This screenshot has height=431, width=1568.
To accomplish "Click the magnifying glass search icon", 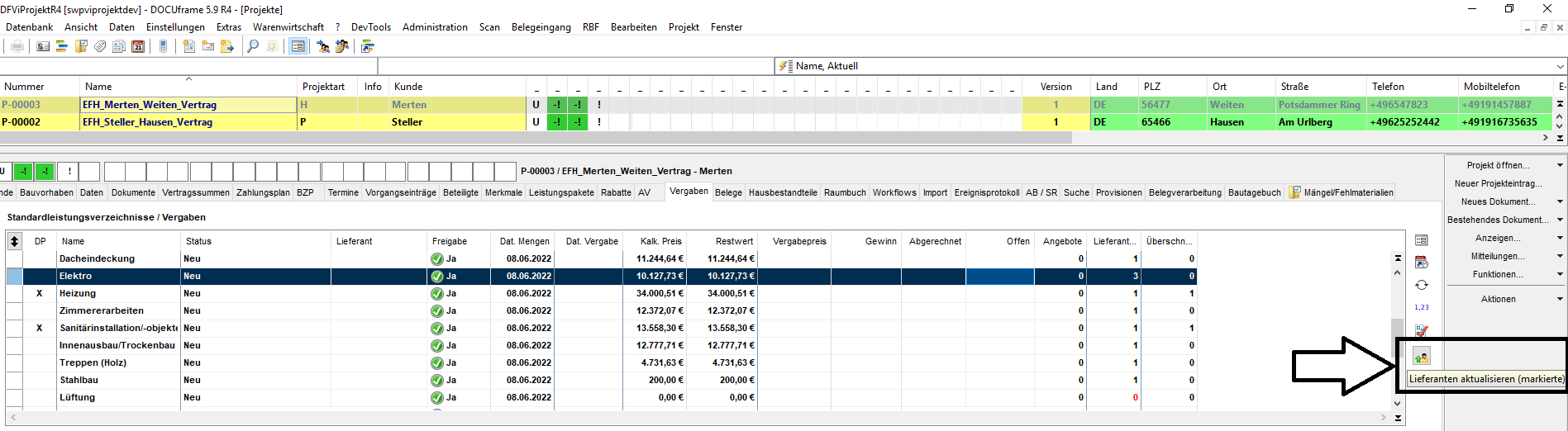I will [x=252, y=46].
